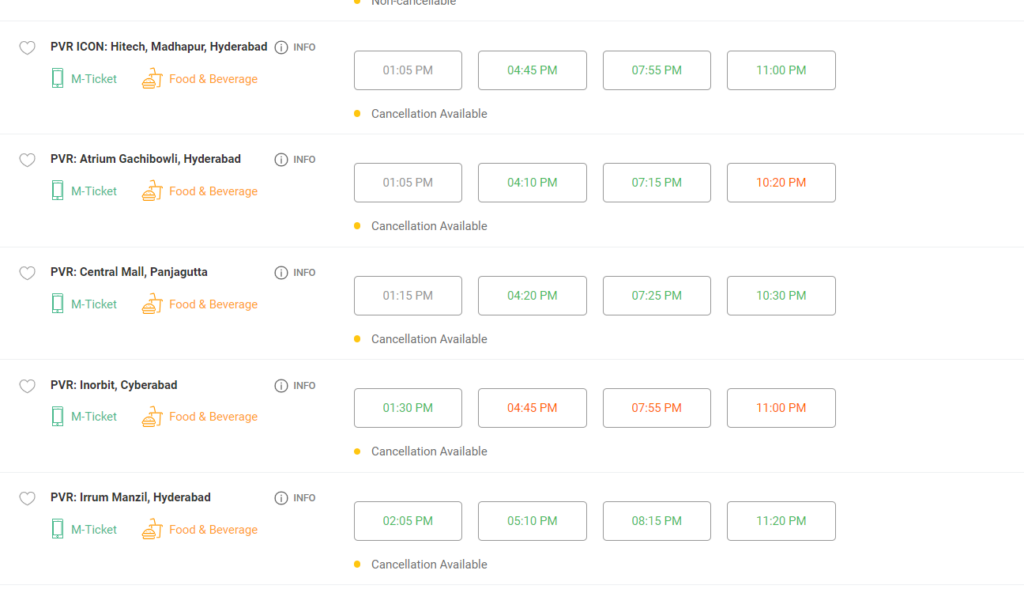Open PVR: Central Mall, Panjagutta cinema name
Image resolution: width=1024 pixels, height=593 pixels.
(x=129, y=272)
